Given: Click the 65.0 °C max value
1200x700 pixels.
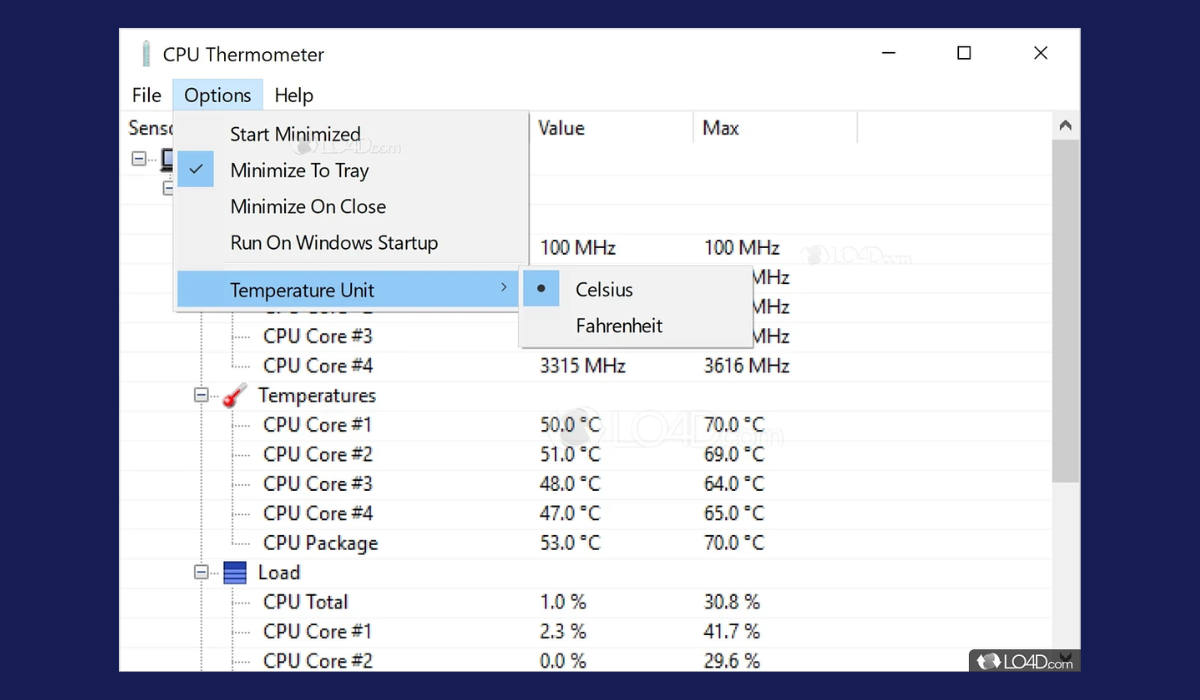Looking at the screenshot, I should (x=734, y=514).
